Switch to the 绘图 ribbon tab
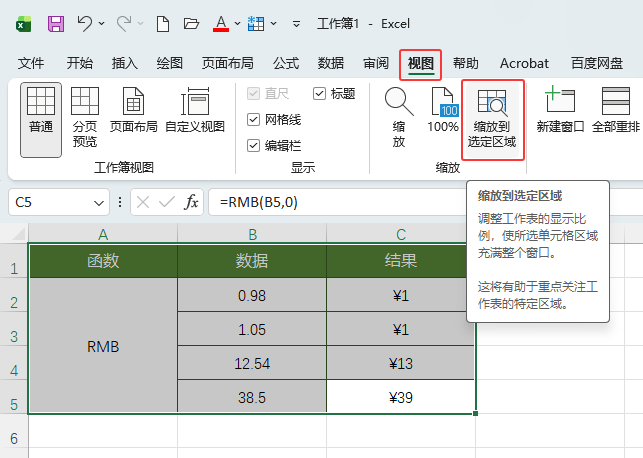643x458 pixels. (x=169, y=63)
